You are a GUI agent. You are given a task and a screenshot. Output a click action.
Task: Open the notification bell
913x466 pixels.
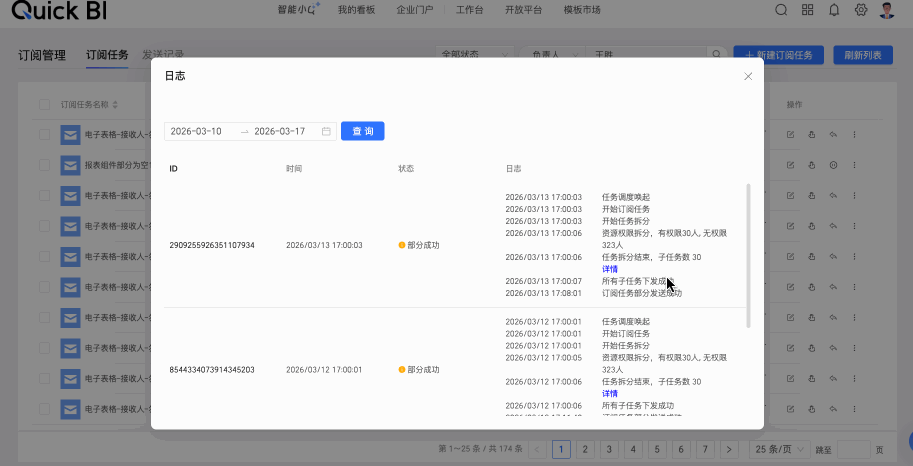tap(834, 10)
